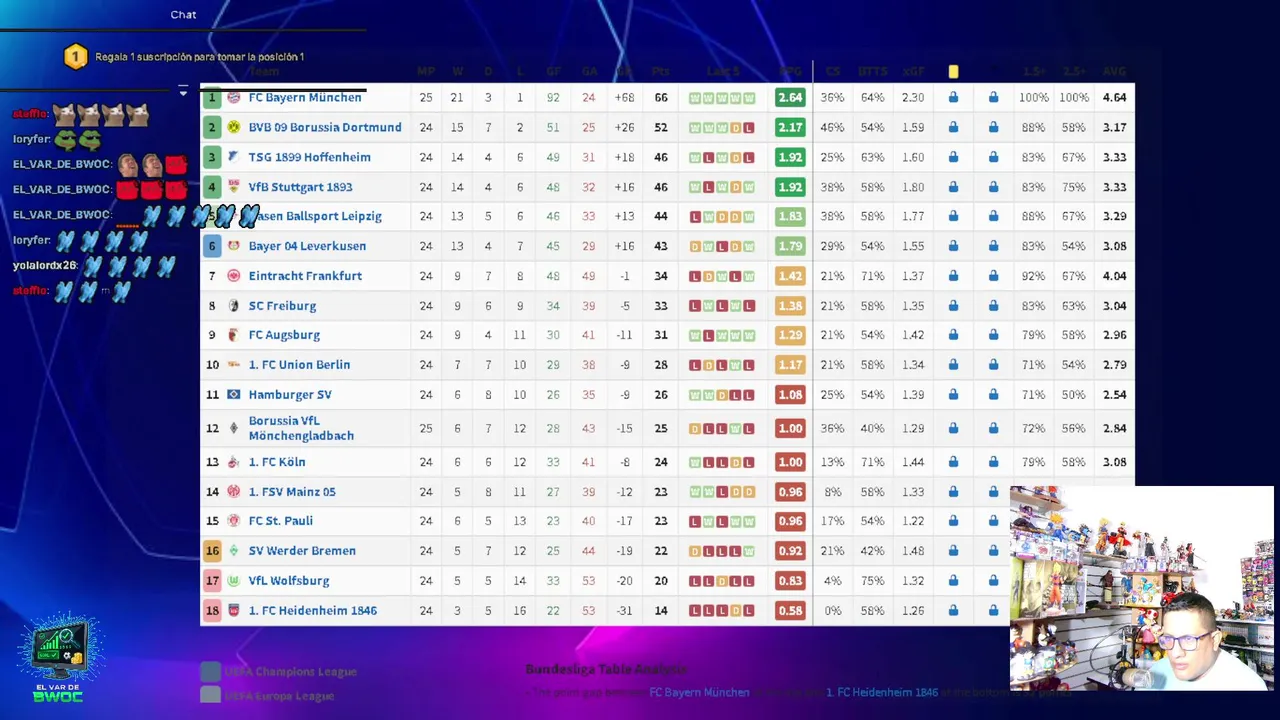This screenshot has height=720, width=1280.
Task: Open the SV Werder Bremen team link
Action: click(302, 551)
